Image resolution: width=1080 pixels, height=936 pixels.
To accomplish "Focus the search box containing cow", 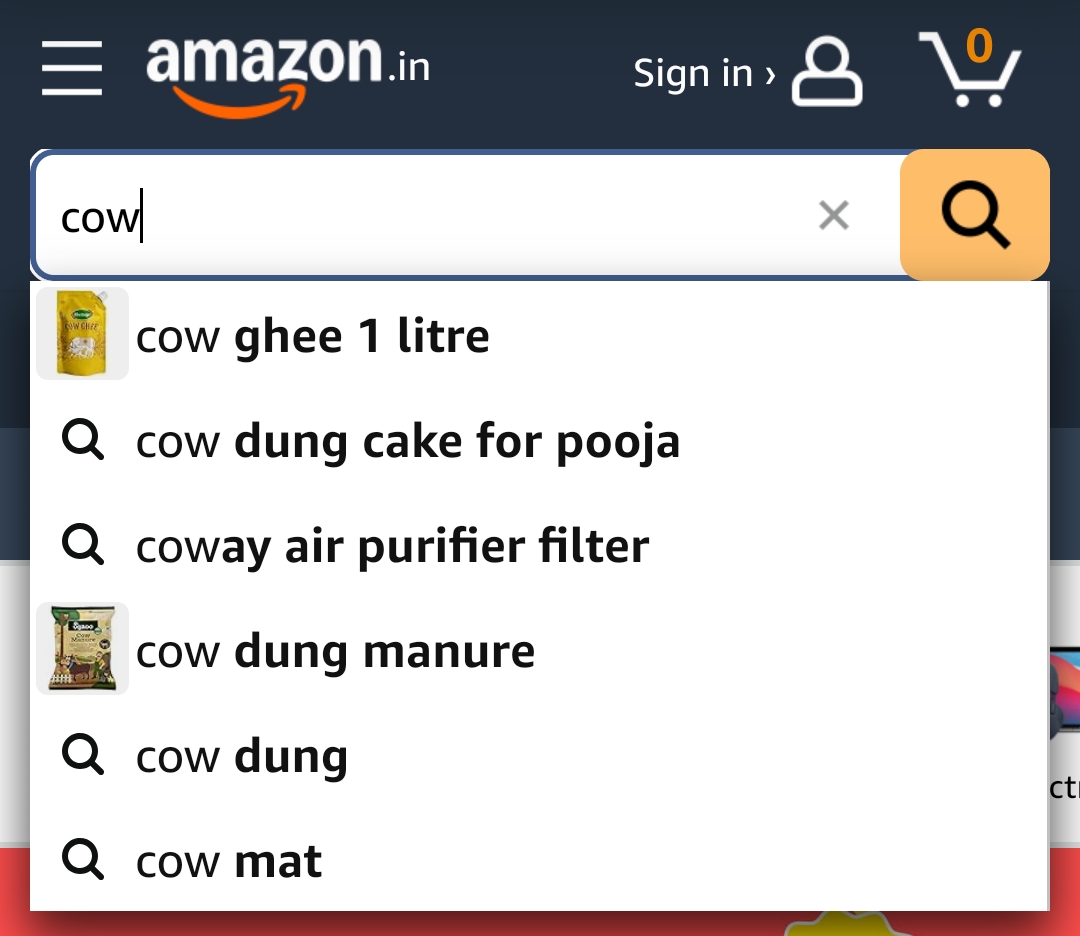I will point(468,215).
